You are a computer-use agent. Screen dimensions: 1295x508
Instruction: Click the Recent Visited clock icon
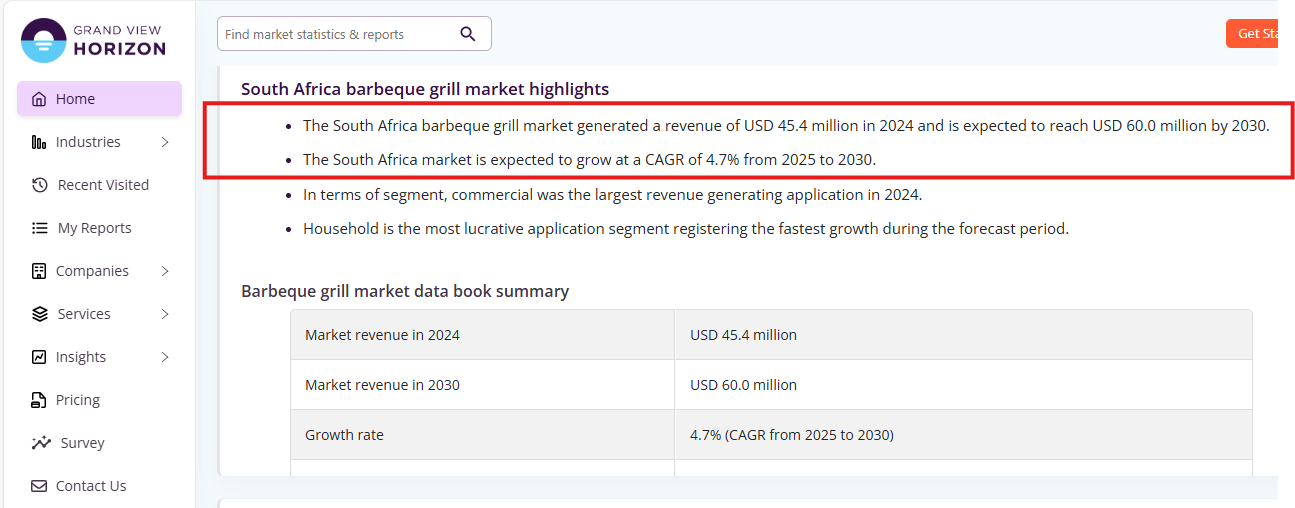click(40, 185)
